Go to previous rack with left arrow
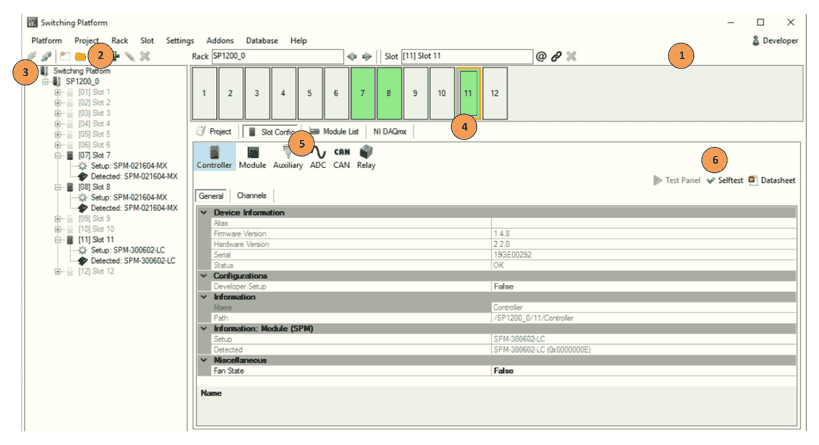Viewport: 819px width, 445px height. 352,56
